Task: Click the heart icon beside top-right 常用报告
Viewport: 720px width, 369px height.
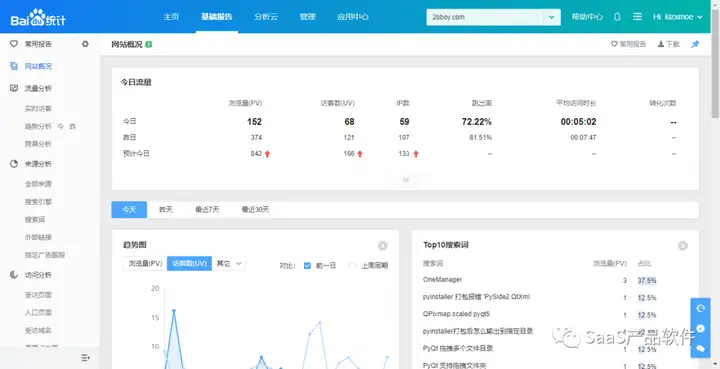Action: tap(614, 44)
